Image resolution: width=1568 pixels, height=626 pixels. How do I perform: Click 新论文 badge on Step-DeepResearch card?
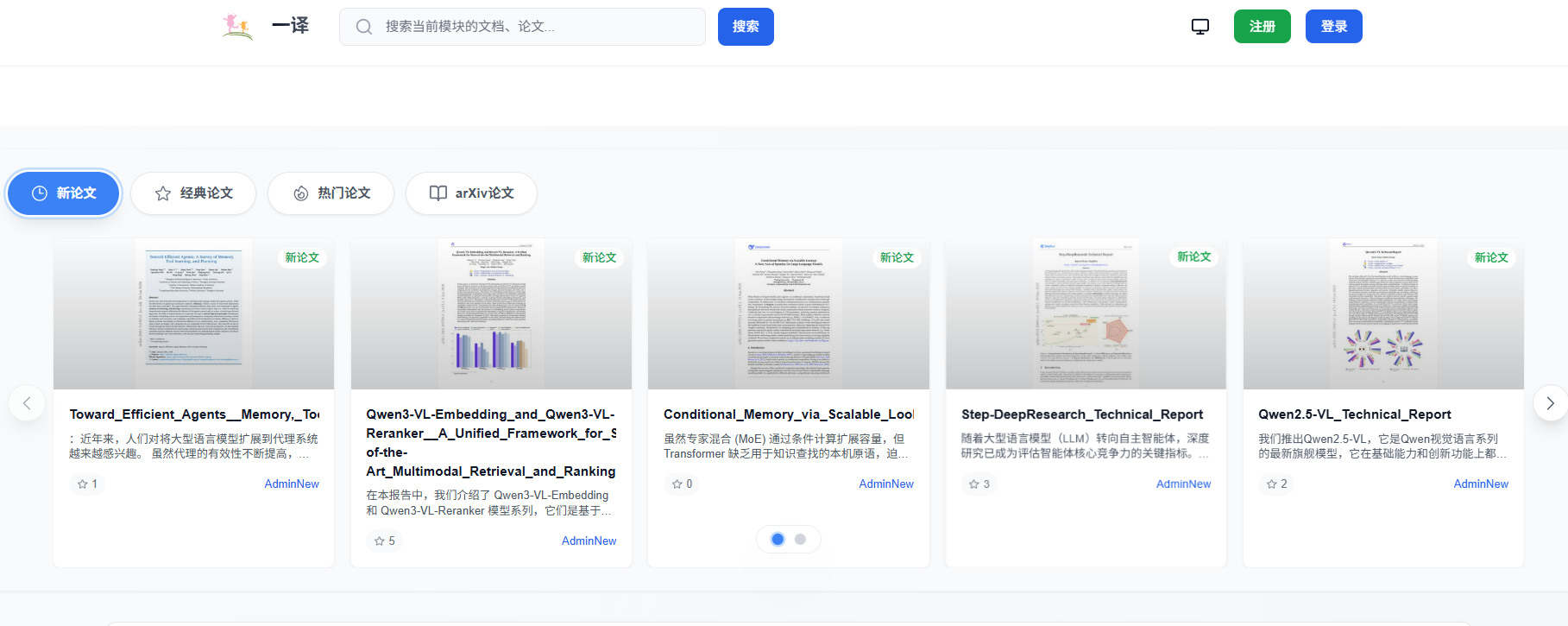[1194, 256]
